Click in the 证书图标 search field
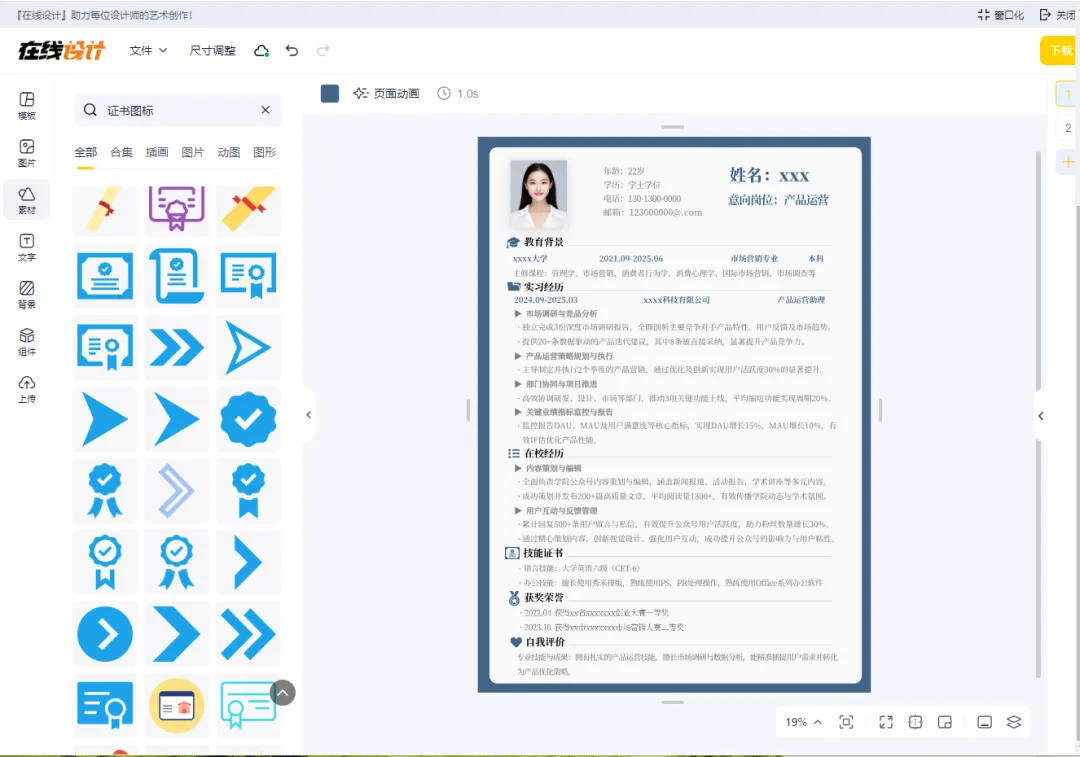Viewport: 1080px width, 757px height. 178,110
